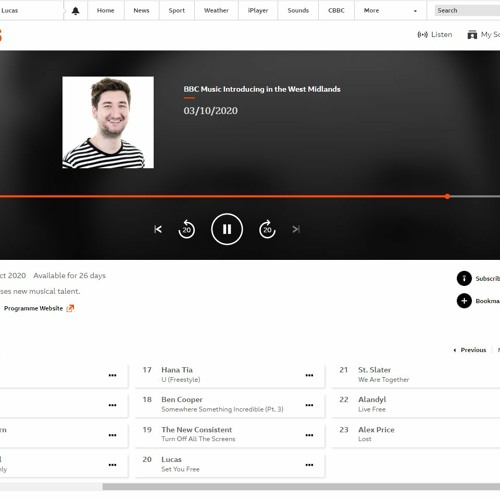The height and width of the screenshot is (500, 500).
Task: Click the 03/10/2020 episode date
Action: point(211,111)
